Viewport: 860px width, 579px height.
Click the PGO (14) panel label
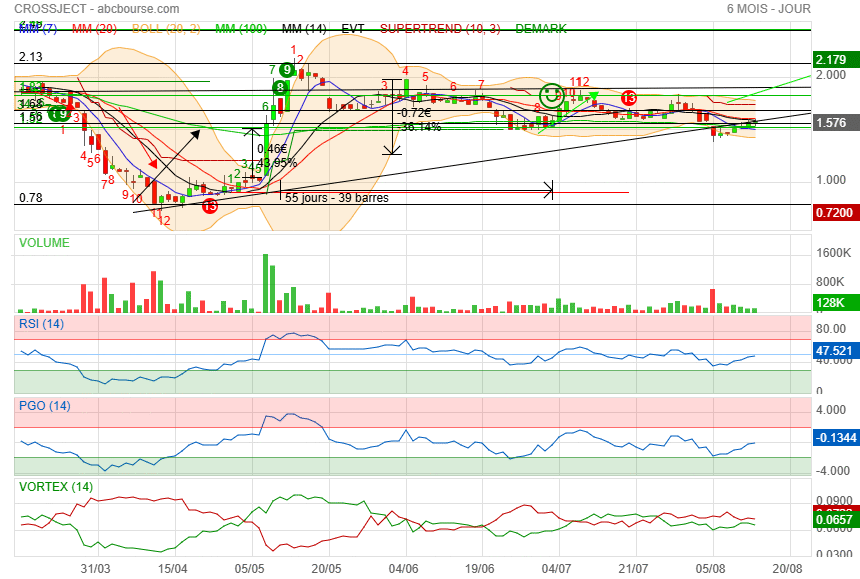(44, 406)
